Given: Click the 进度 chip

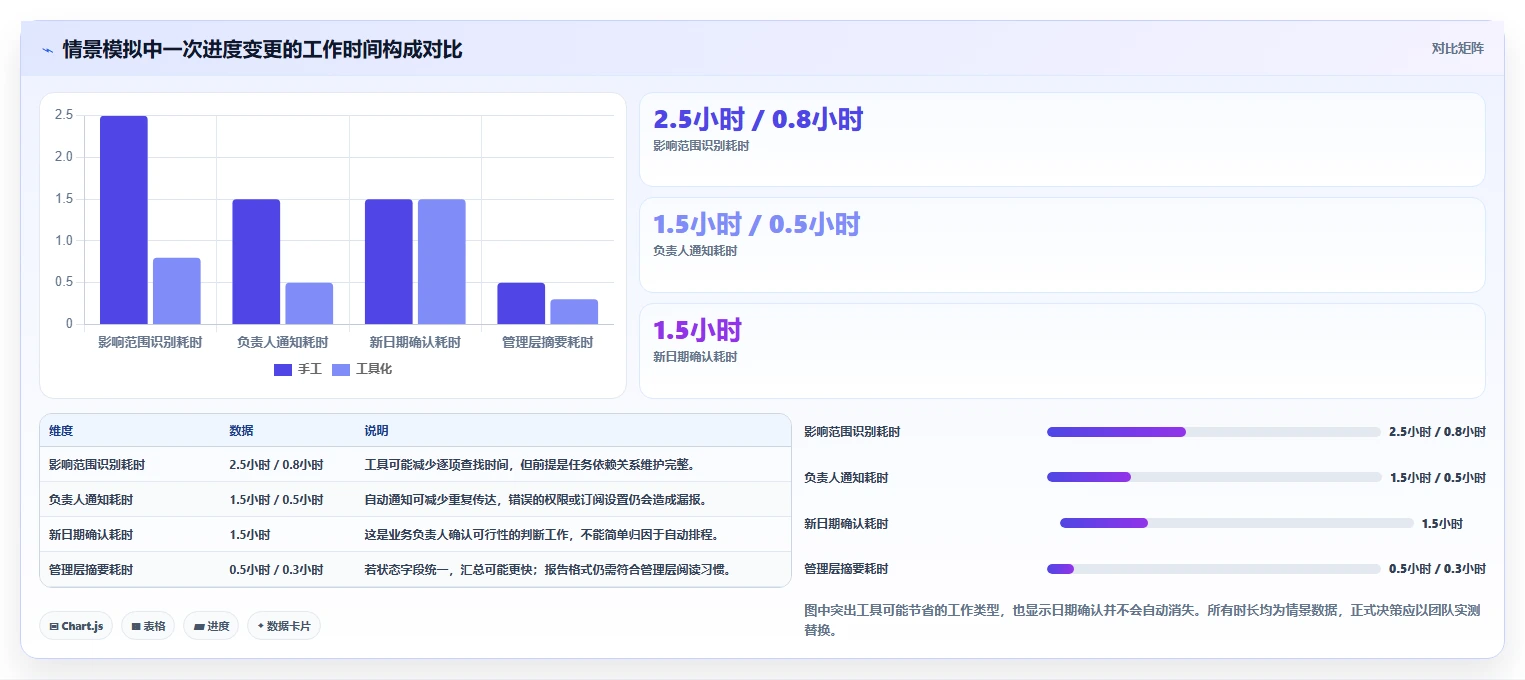Looking at the screenshot, I should tap(211, 626).
